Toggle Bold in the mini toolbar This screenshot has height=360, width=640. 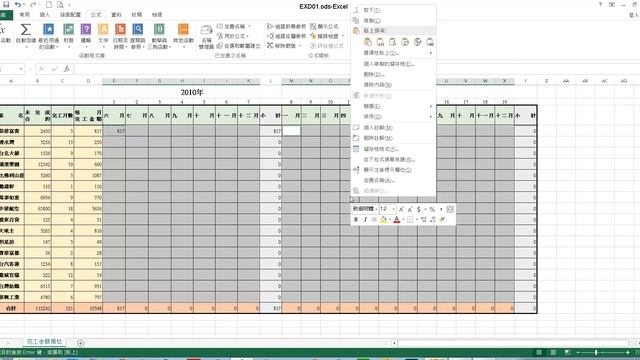point(356,220)
